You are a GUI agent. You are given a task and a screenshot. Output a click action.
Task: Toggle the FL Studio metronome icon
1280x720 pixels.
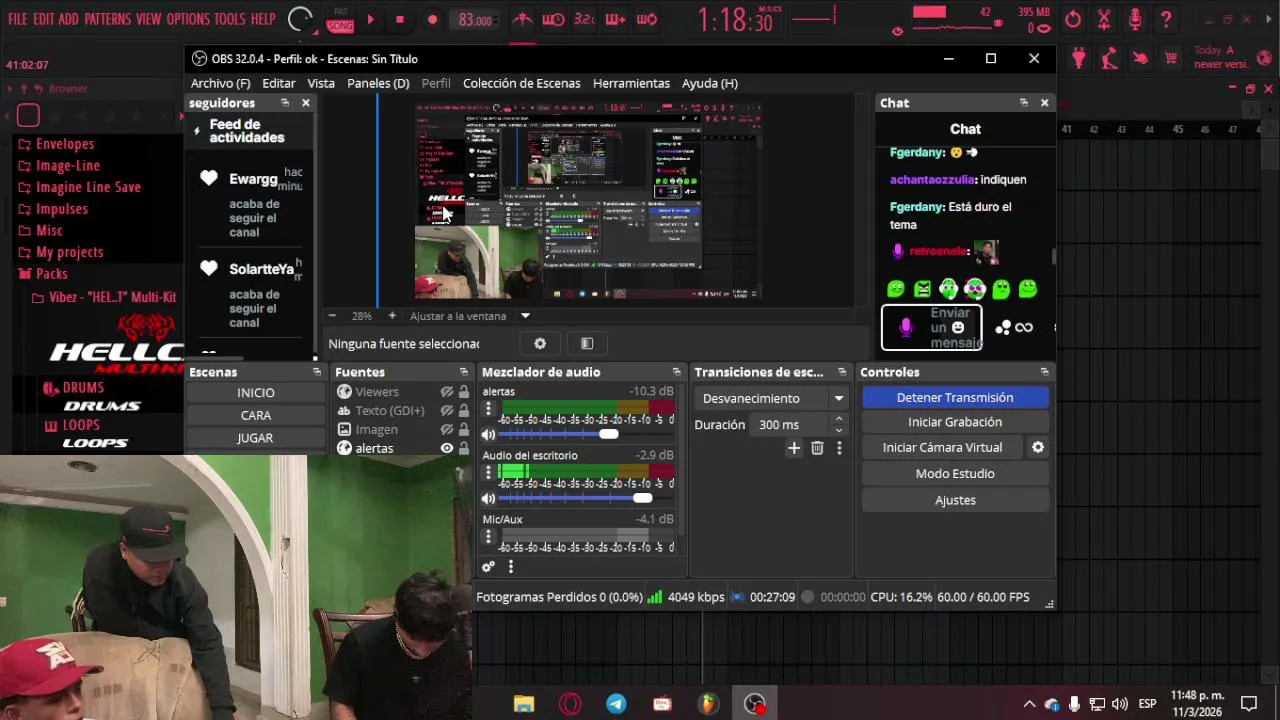[x=522, y=19]
